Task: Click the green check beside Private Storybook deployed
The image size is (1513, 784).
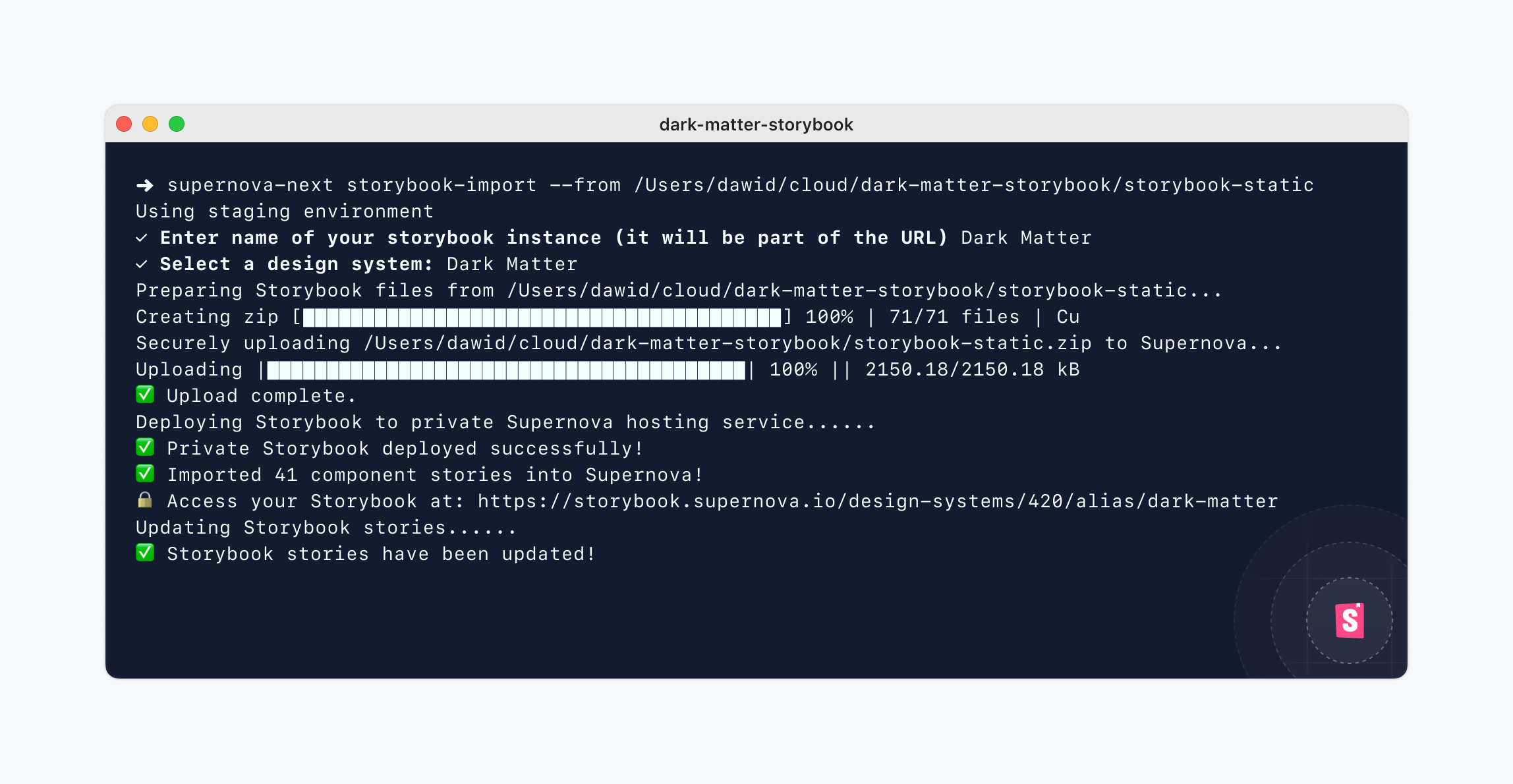Action: [x=145, y=447]
